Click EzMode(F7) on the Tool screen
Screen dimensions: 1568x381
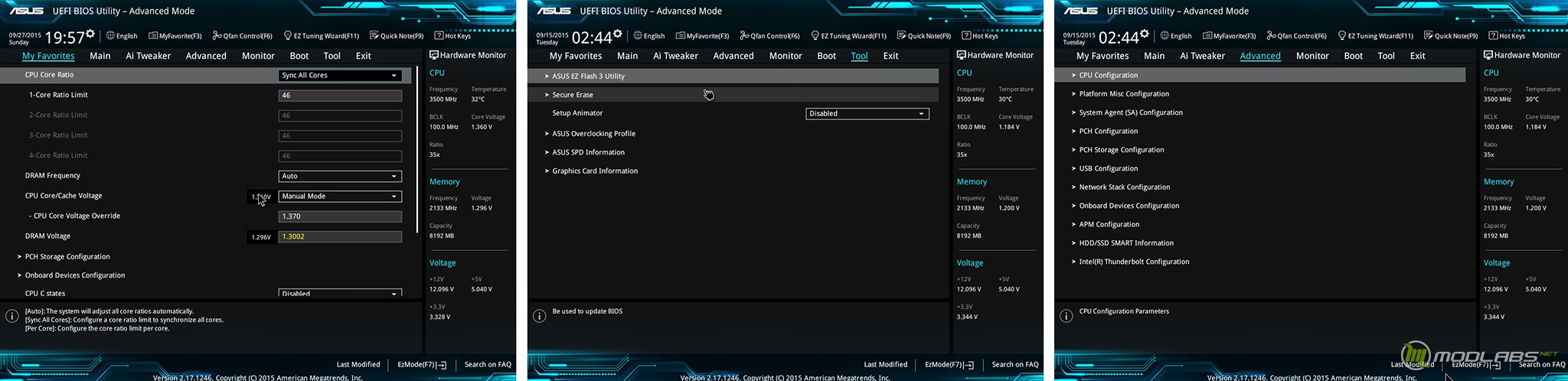[x=949, y=364]
